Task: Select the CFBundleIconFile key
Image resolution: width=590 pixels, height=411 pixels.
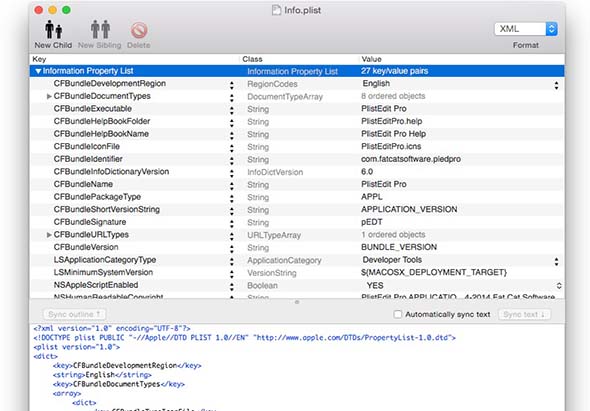Action: (x=87, y=146)
